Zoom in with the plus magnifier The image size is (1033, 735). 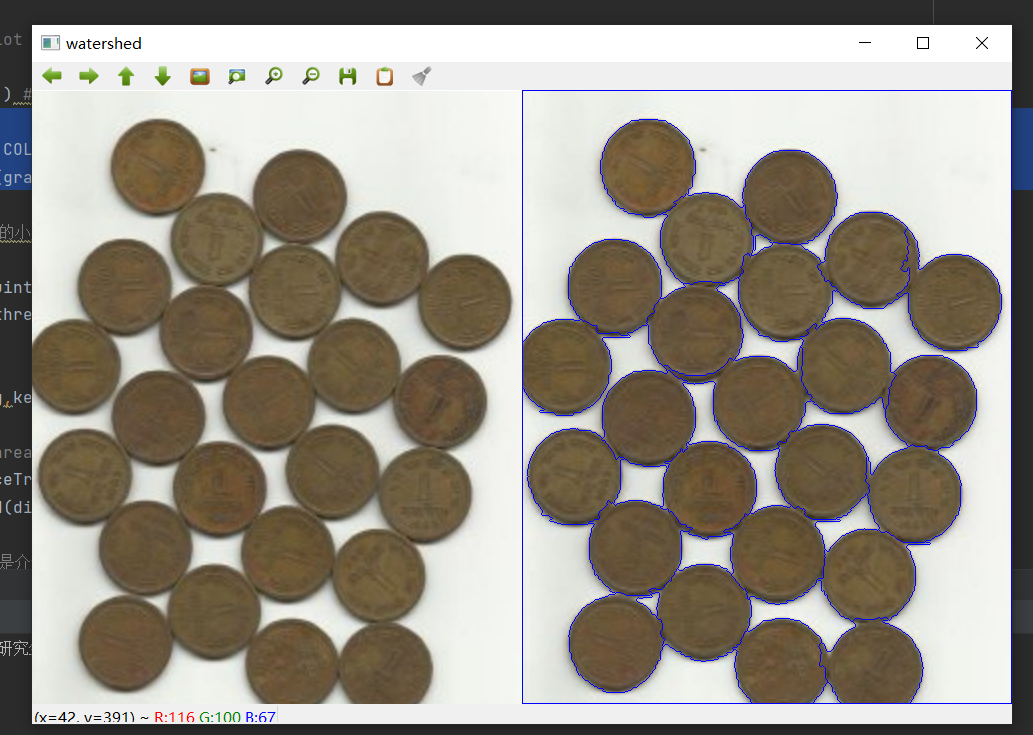[x=273, y=76]
